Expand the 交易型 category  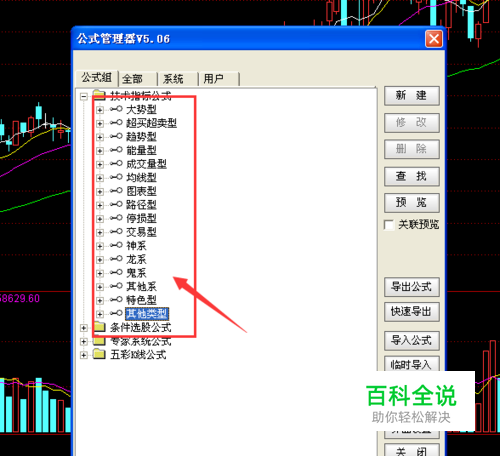99,232
